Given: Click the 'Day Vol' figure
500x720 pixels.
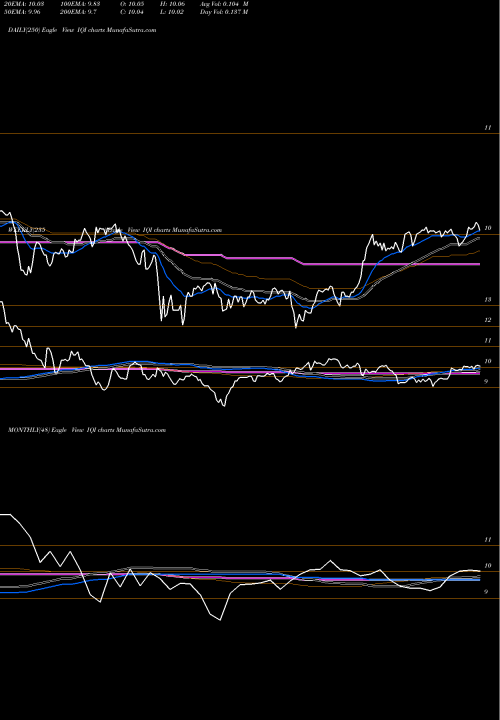Looking at the screenshot, I should click(224, 12).
